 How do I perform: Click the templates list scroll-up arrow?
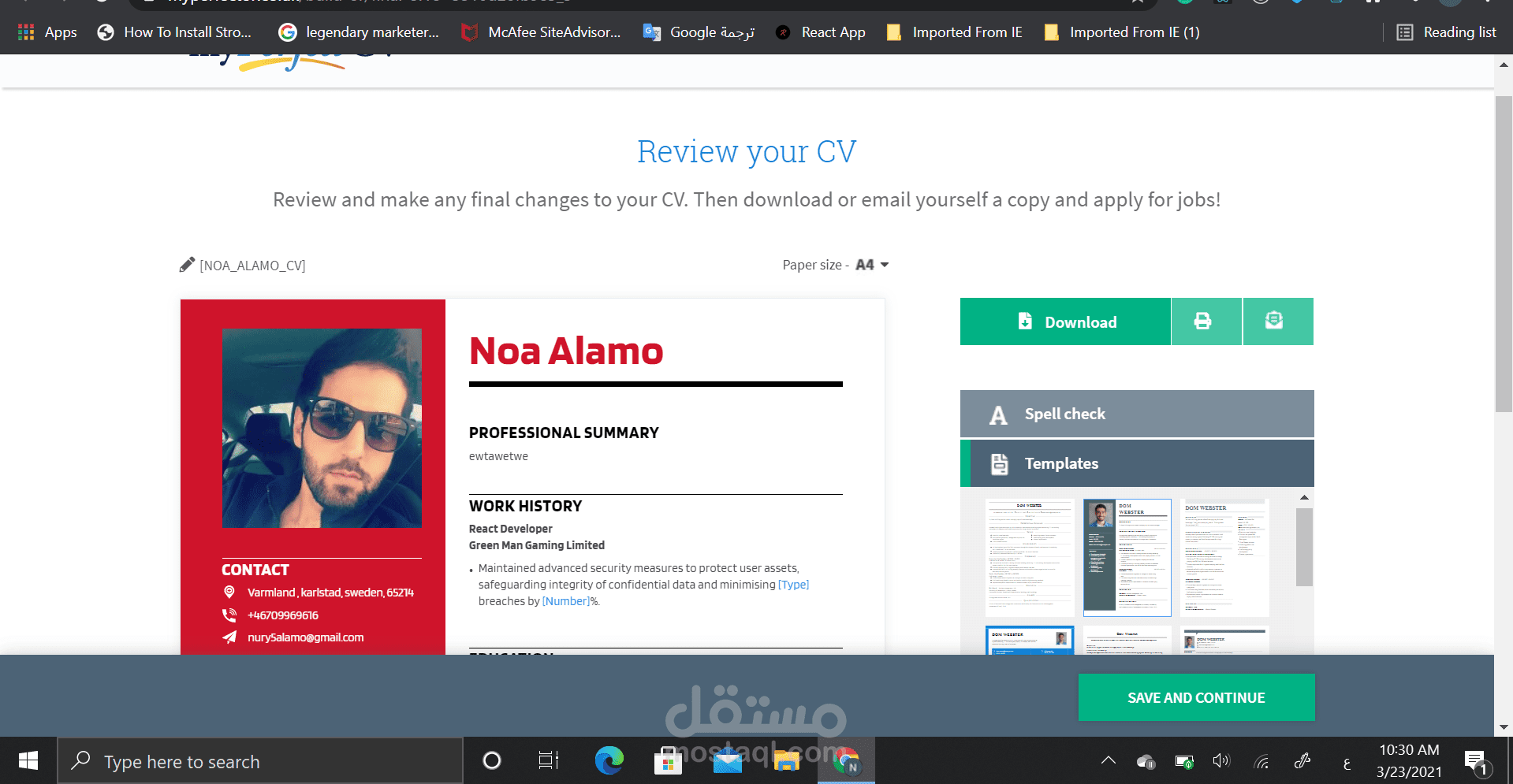point(1304,497)
